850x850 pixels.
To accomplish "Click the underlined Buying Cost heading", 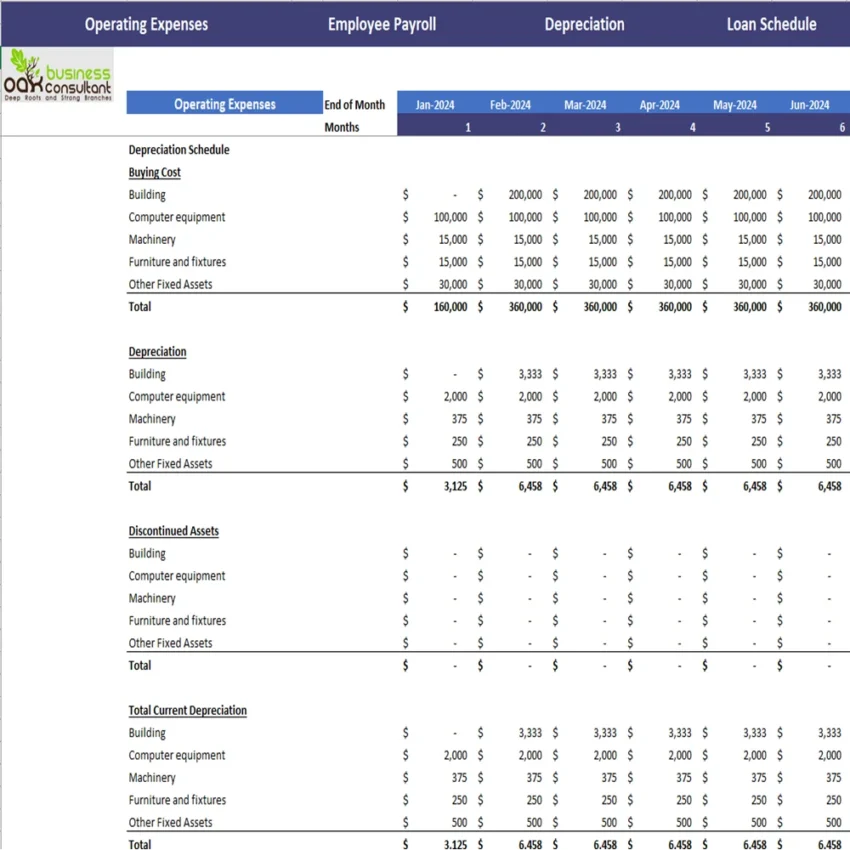I will coord(154,172).
